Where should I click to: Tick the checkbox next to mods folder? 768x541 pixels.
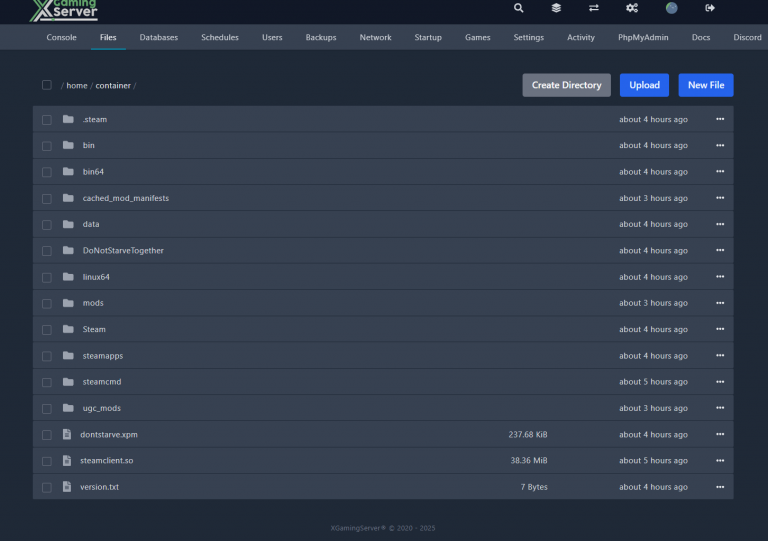click(x=47, y=303)
